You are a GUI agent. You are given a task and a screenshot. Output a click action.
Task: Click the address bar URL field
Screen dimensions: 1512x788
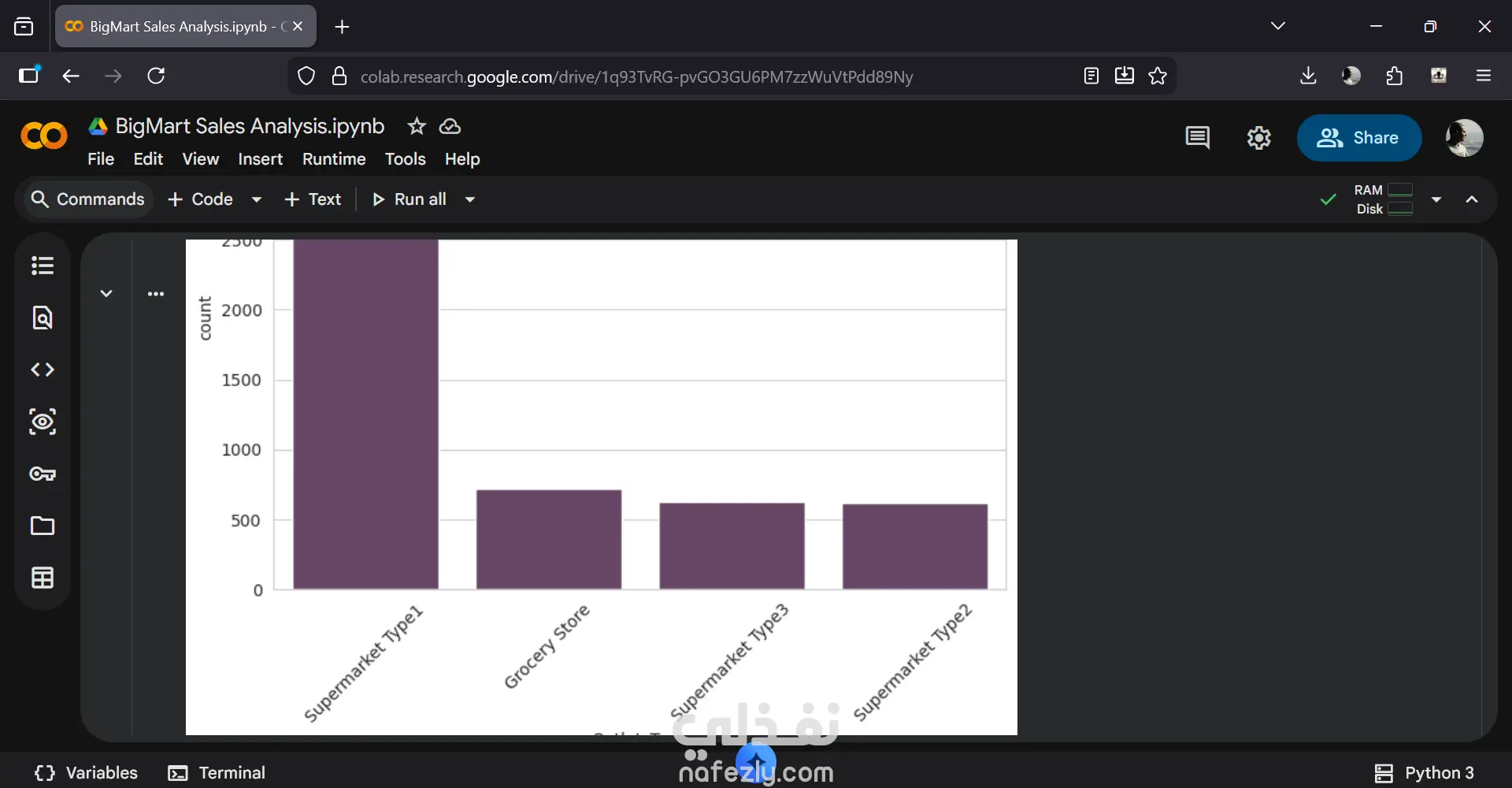[636, 76]
